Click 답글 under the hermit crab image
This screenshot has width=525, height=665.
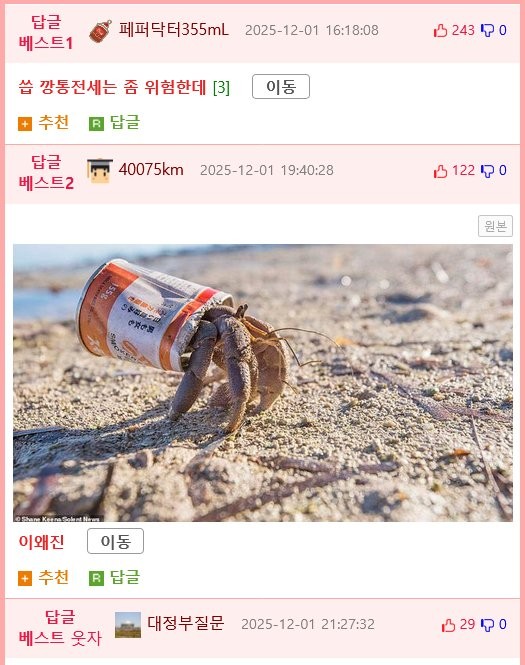tap(114, 577)
